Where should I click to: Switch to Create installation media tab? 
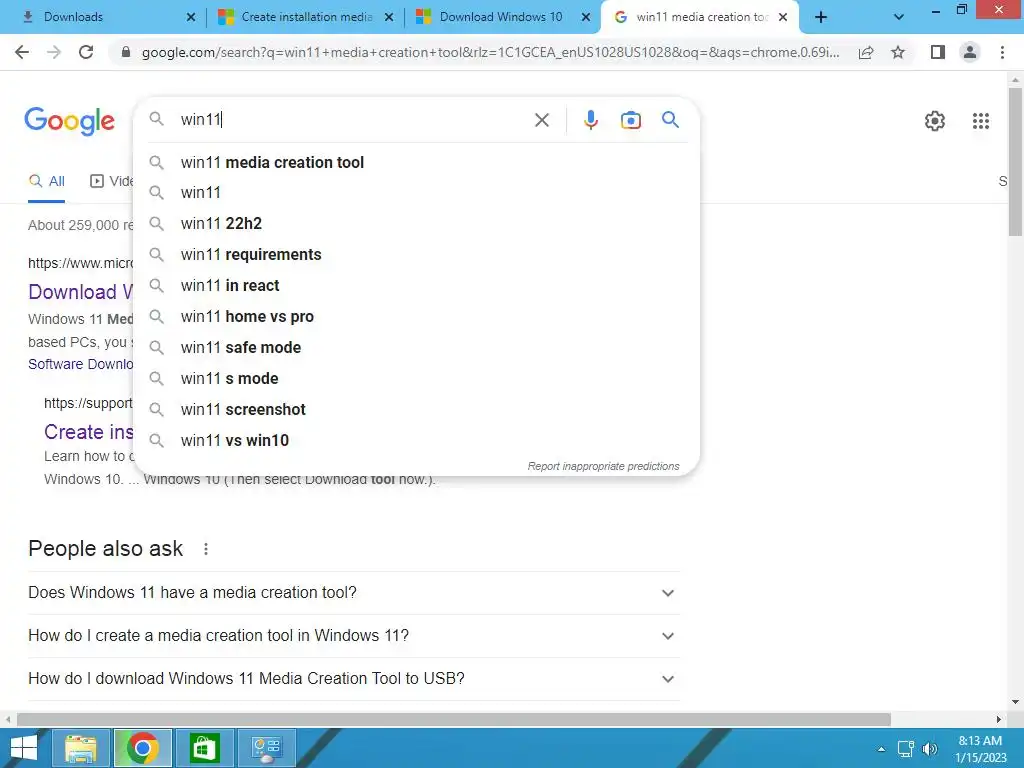pos(305,17)
